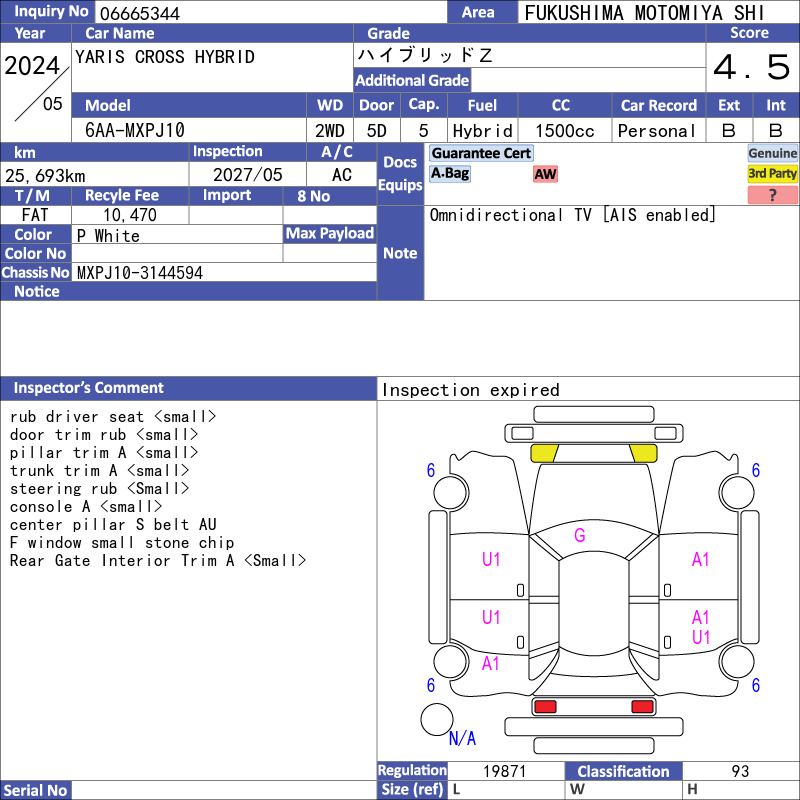The height and width of the screenshot is (800, 800).
Task: Click the color value P White
Action: tap(108, 236)
